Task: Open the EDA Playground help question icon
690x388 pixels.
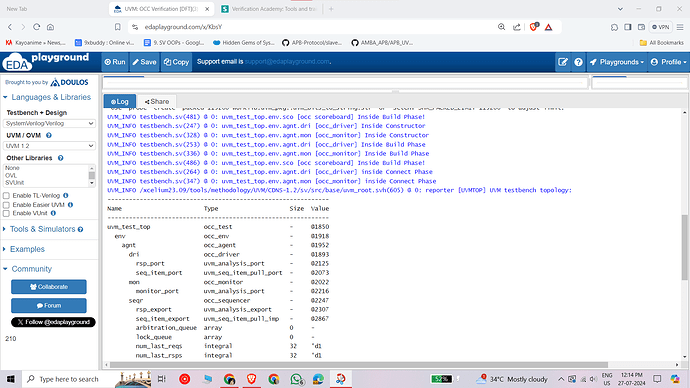Action: pyautogui.click(x=578, y=62)
